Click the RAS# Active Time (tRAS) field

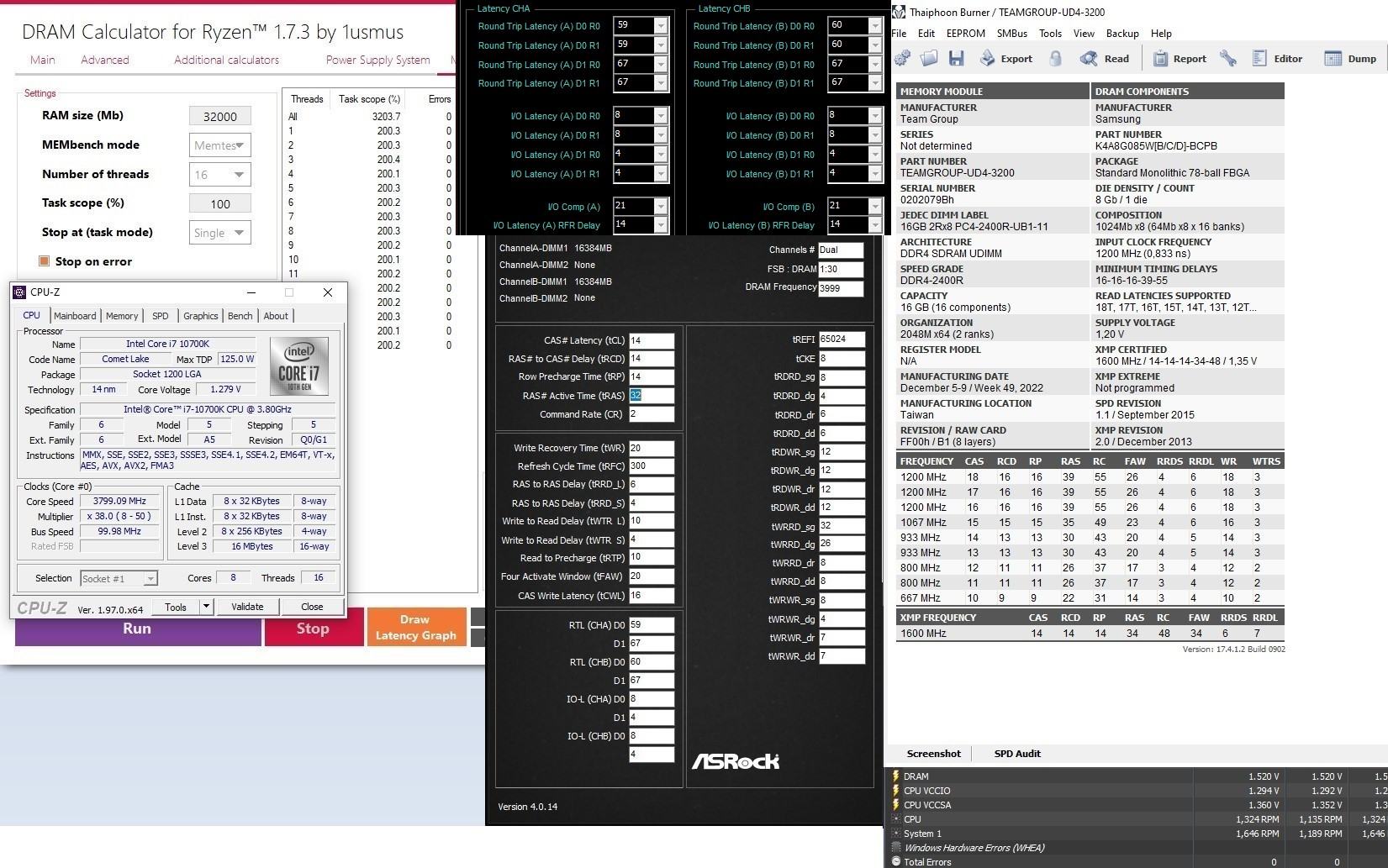pyautogui.click(x=652, y=396)
